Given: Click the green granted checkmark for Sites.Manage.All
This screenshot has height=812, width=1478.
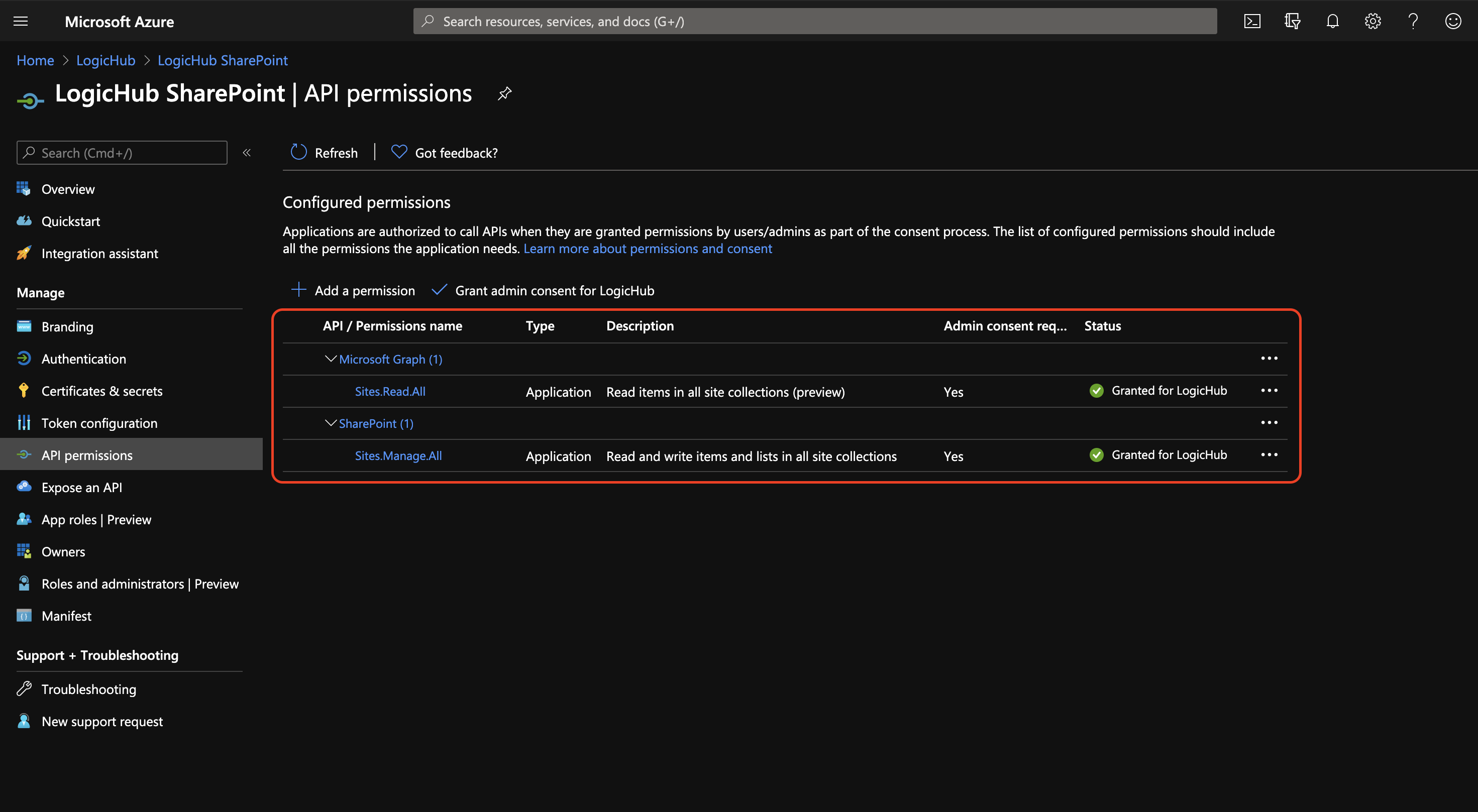Looking at the screenshot, I should tap(1097, 455).
